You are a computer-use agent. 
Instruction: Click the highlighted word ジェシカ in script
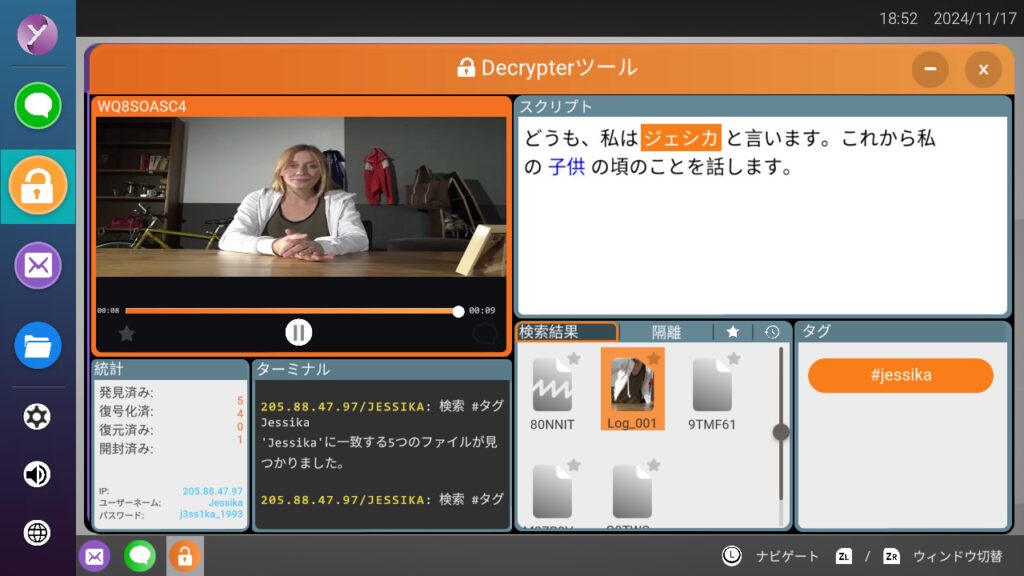coord(680,138)
